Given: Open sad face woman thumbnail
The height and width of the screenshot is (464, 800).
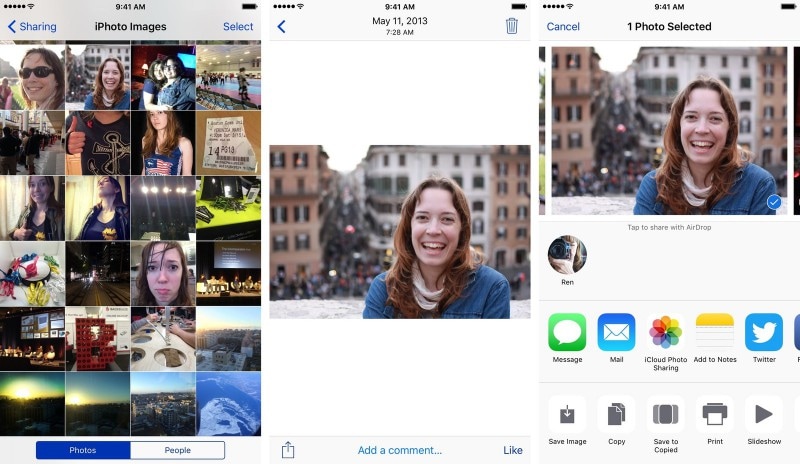Looking at the screenshot, I should tap(163, 274).
